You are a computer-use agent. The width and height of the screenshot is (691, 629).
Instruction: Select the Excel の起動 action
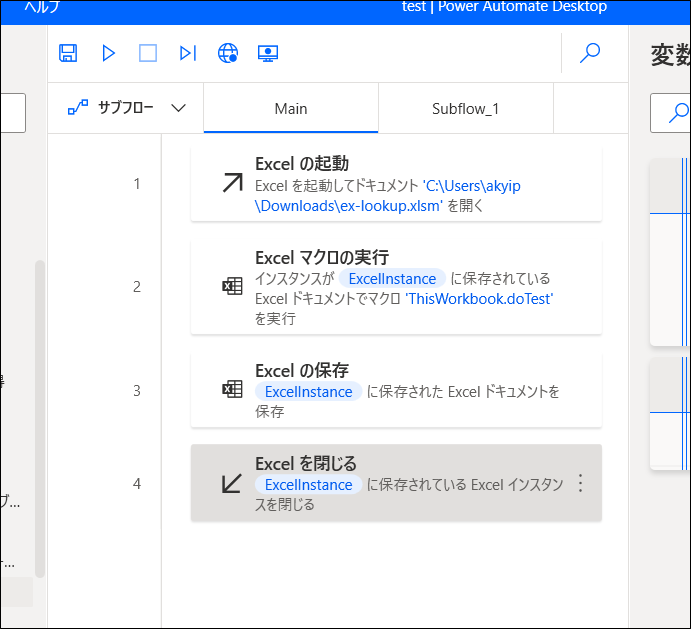click(x=396, y=184)
